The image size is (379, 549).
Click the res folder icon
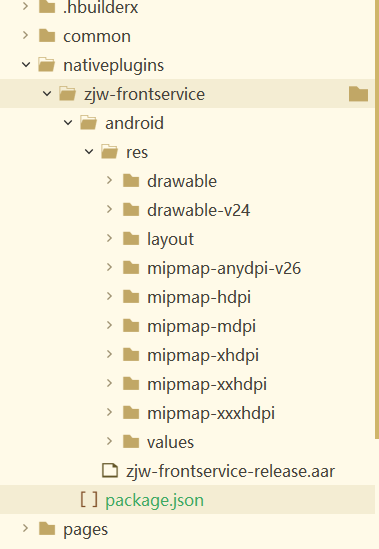click(109, 152)
